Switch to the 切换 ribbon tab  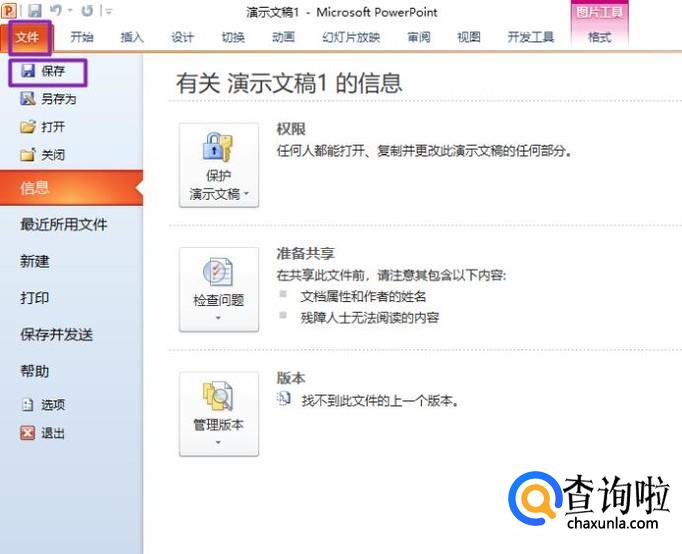coord(233,37)
